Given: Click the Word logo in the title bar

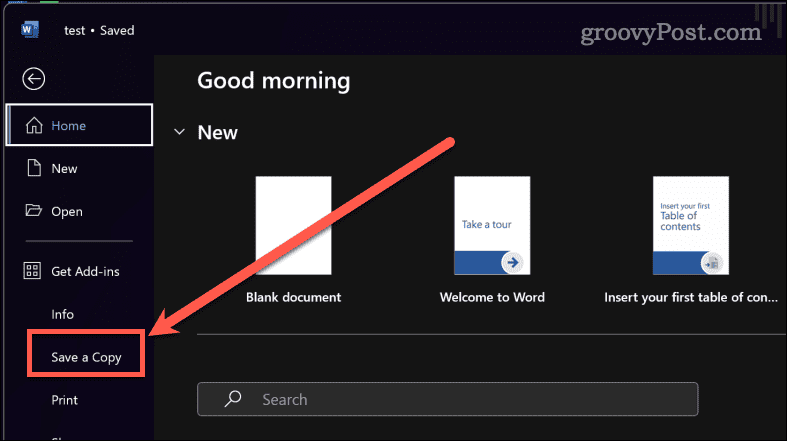Looking at the screenshot, I should (x=30, y=30).
